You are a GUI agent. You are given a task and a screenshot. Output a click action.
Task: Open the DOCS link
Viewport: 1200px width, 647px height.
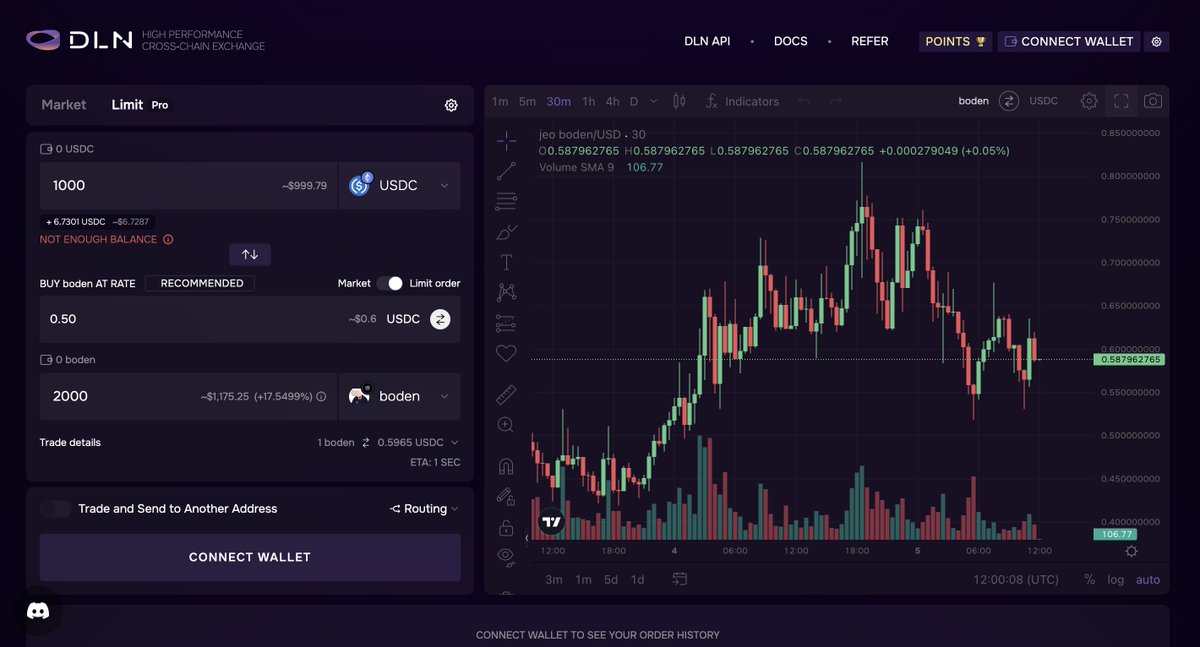point(790,42)
